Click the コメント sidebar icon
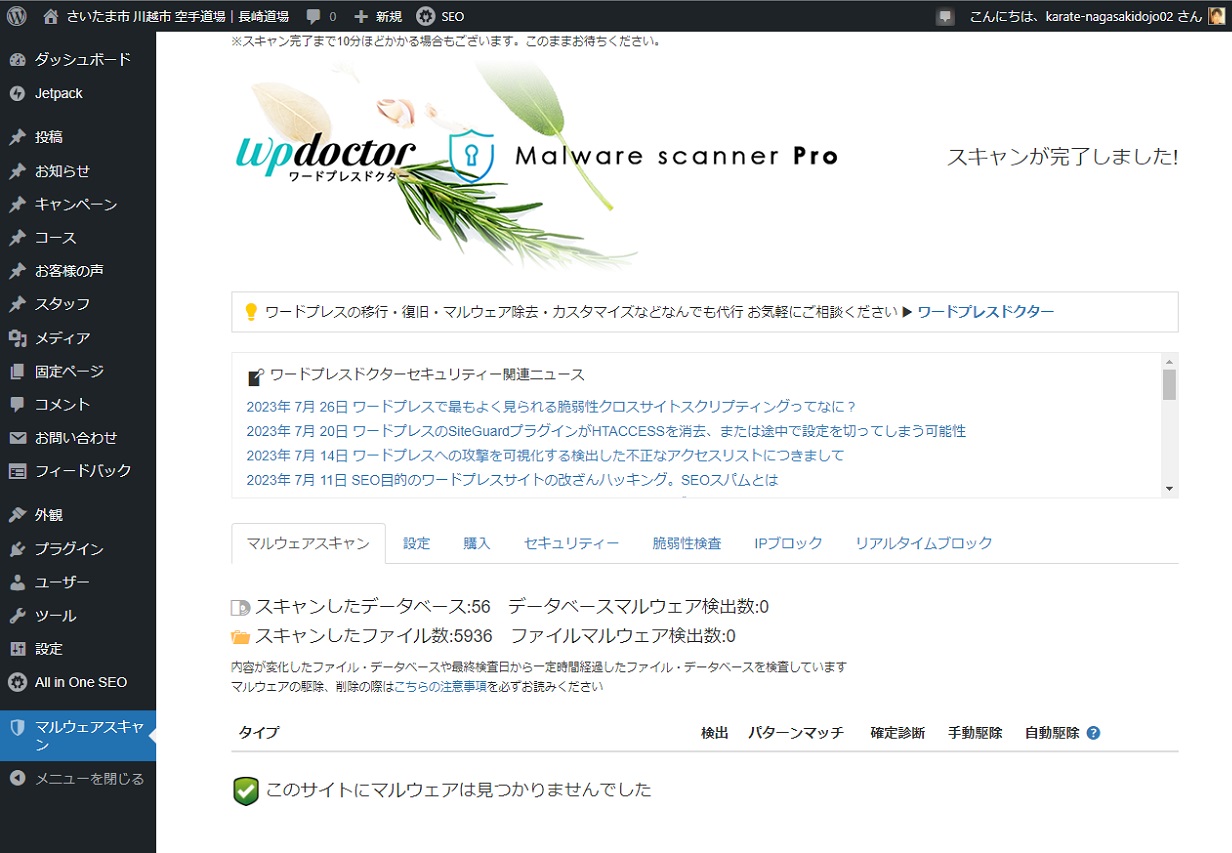This screenshot has width=1232, height=853. point(17,404)
